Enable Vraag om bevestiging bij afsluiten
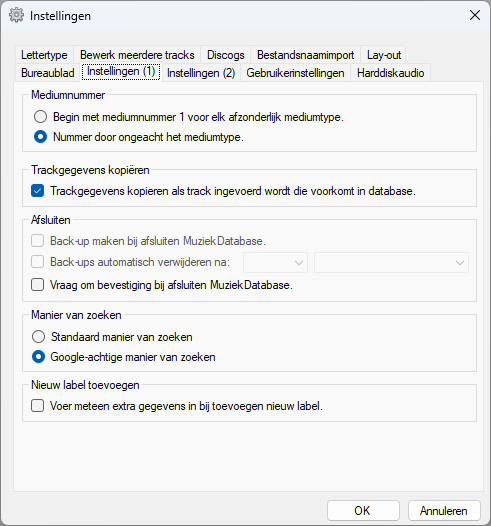Screen dimensions: 491x526 37,285
